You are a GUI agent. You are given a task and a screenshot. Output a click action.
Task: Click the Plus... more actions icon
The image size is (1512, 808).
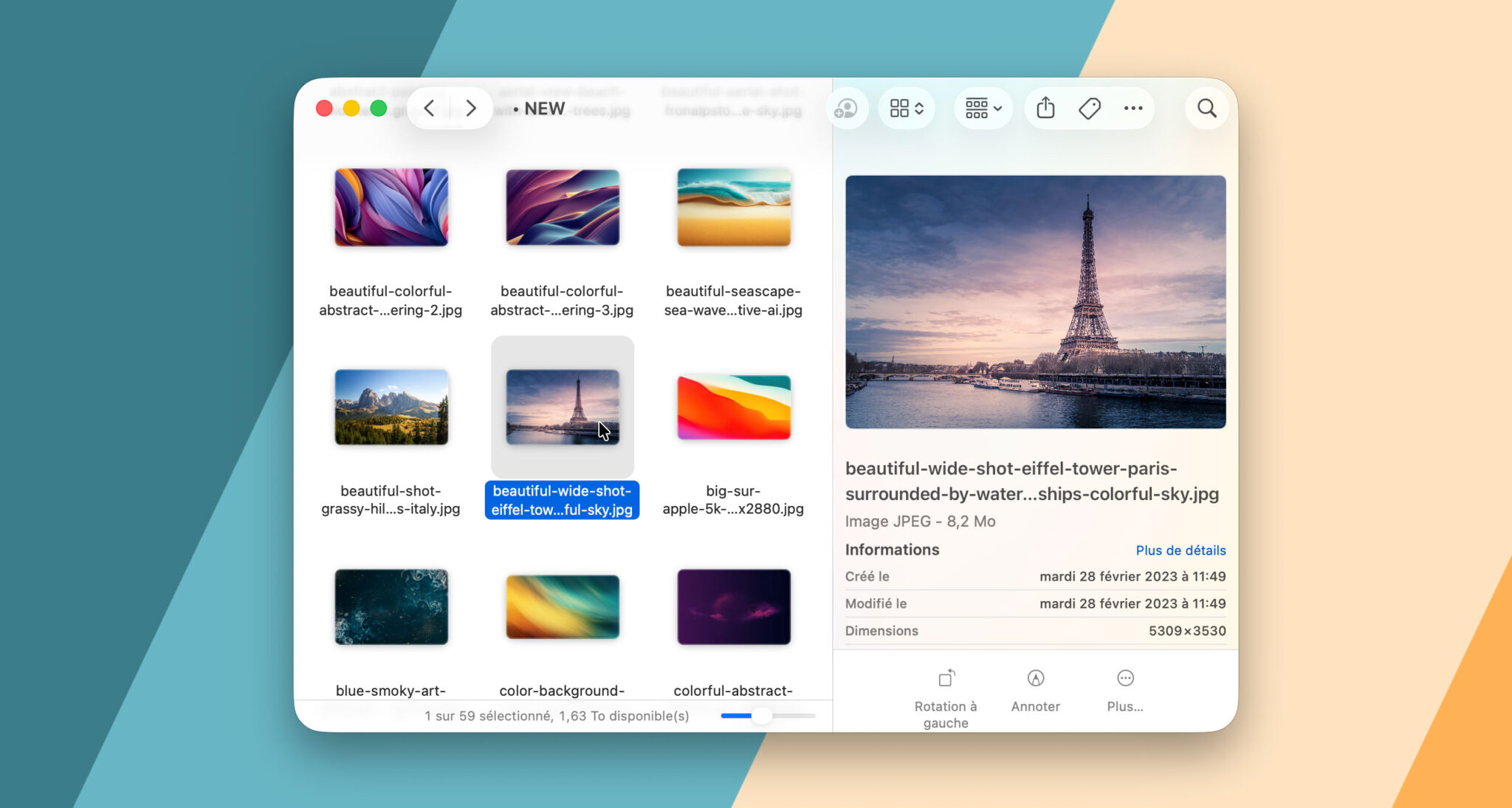pos(1125,677)
